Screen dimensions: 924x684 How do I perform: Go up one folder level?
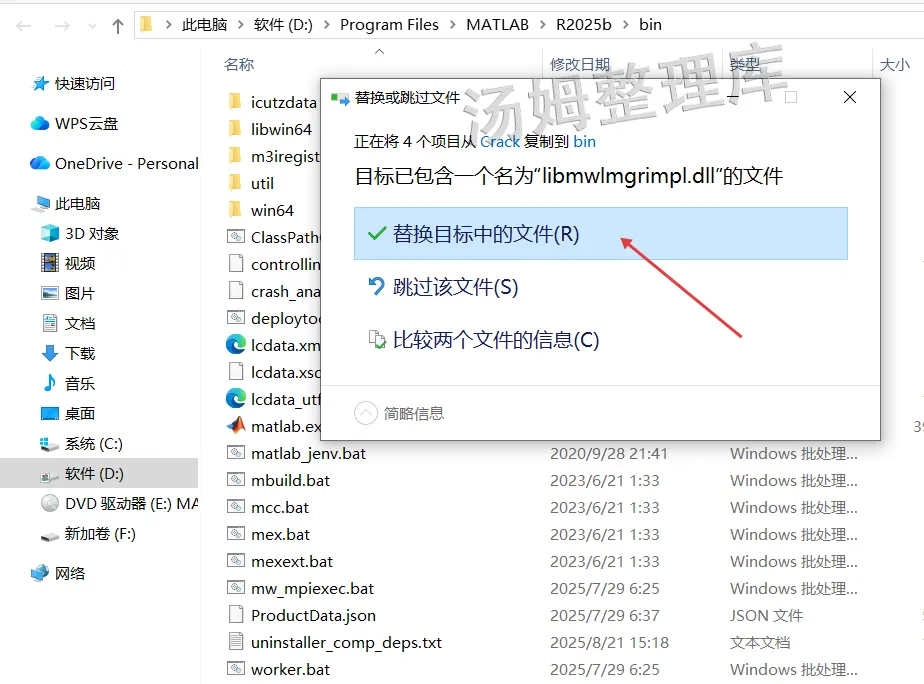click(118, 26)
